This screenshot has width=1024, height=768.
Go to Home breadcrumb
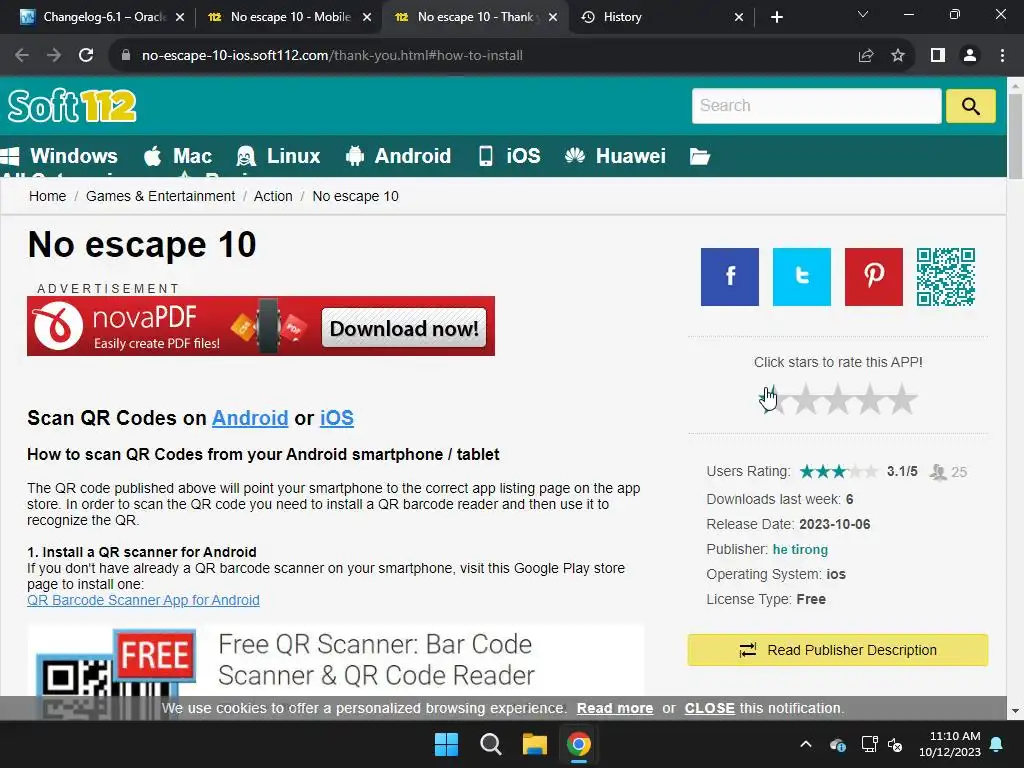click(47, 196)
